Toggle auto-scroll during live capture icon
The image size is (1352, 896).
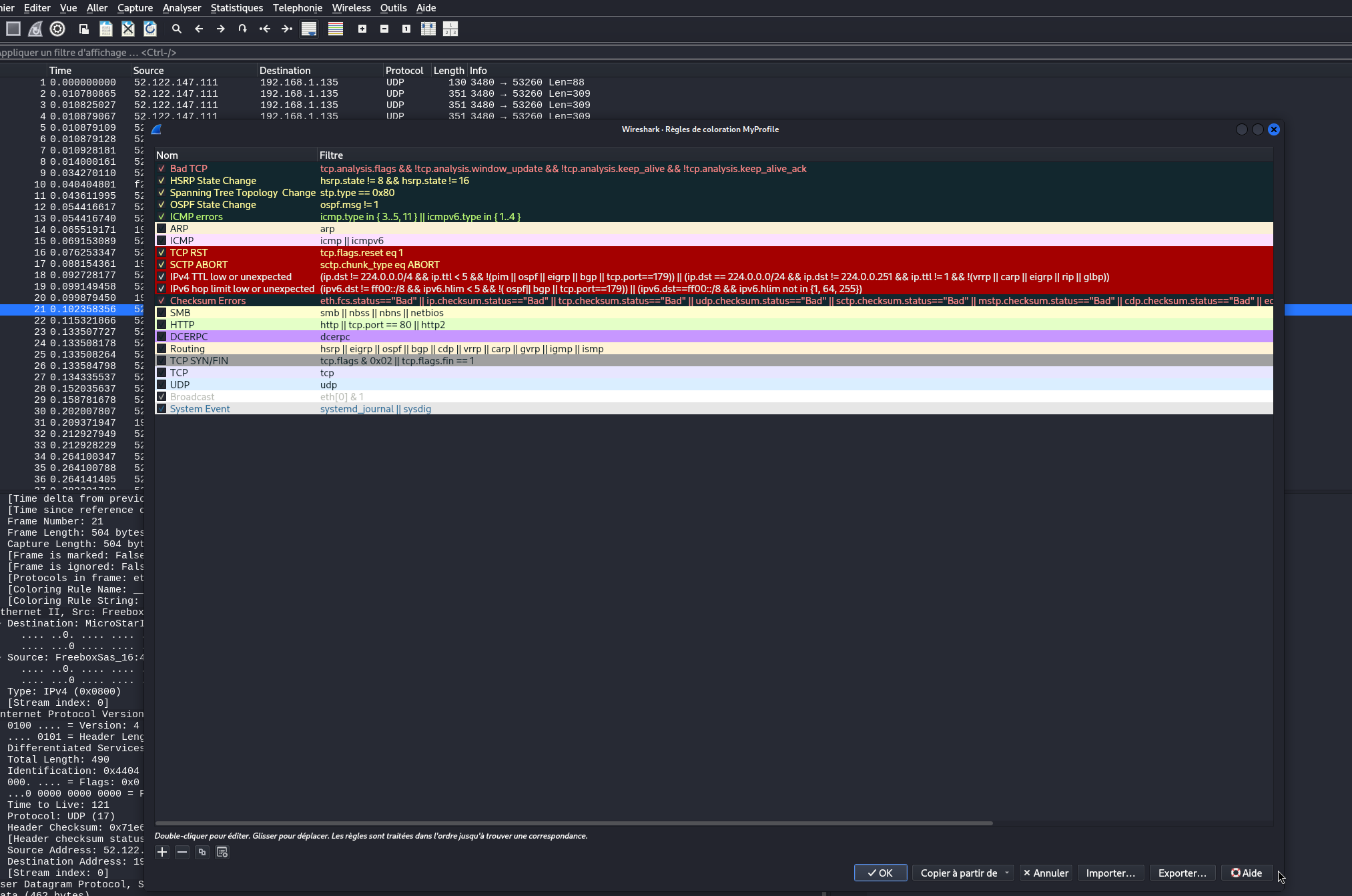pos(309,29)
